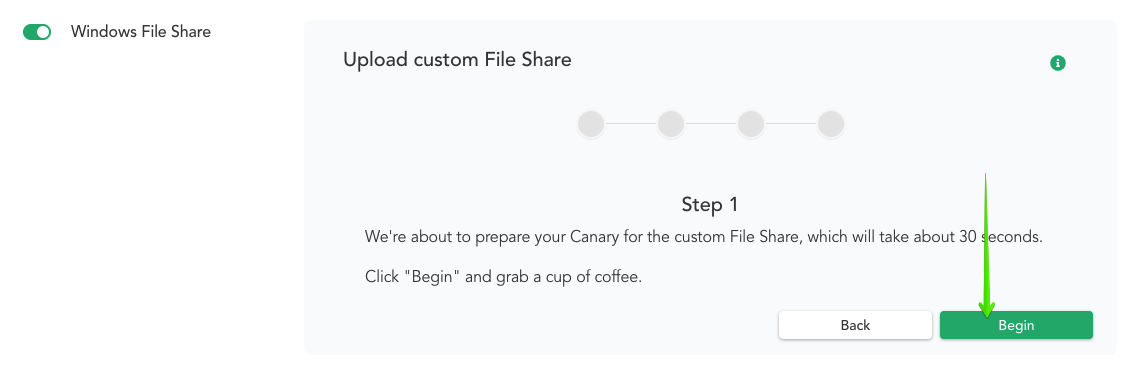The height and width of the screenshot is (369, 1138).
Task: Click the quoted "Begin" word in instructions
Action: click(x=432, y=277)
